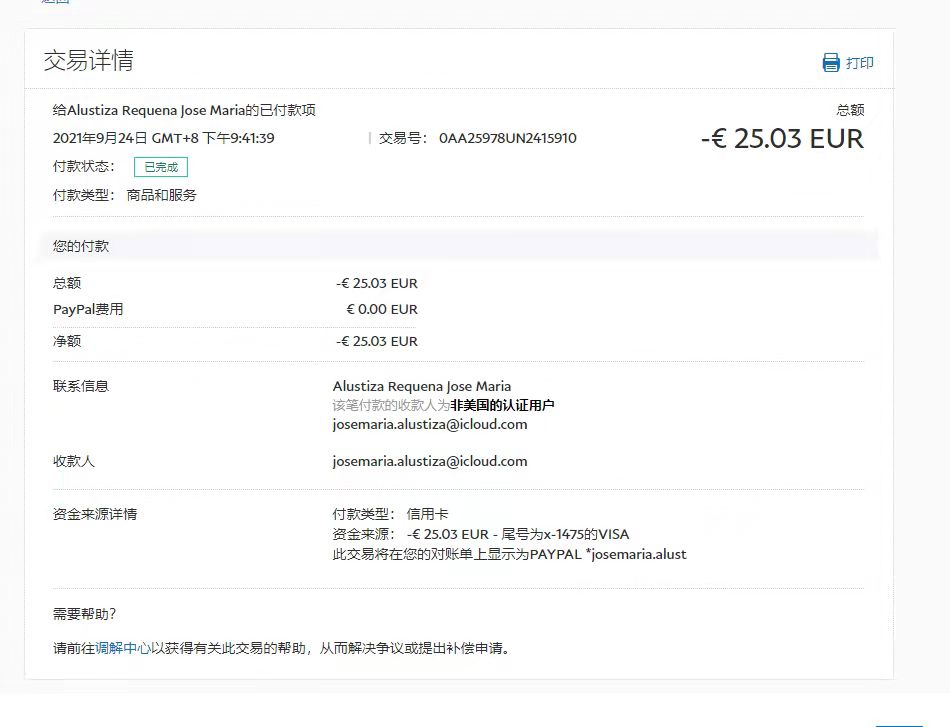Click the 非美国的认证用户 bold text
The height and width of the screenshot is (727, 950).
pos(502,405)
